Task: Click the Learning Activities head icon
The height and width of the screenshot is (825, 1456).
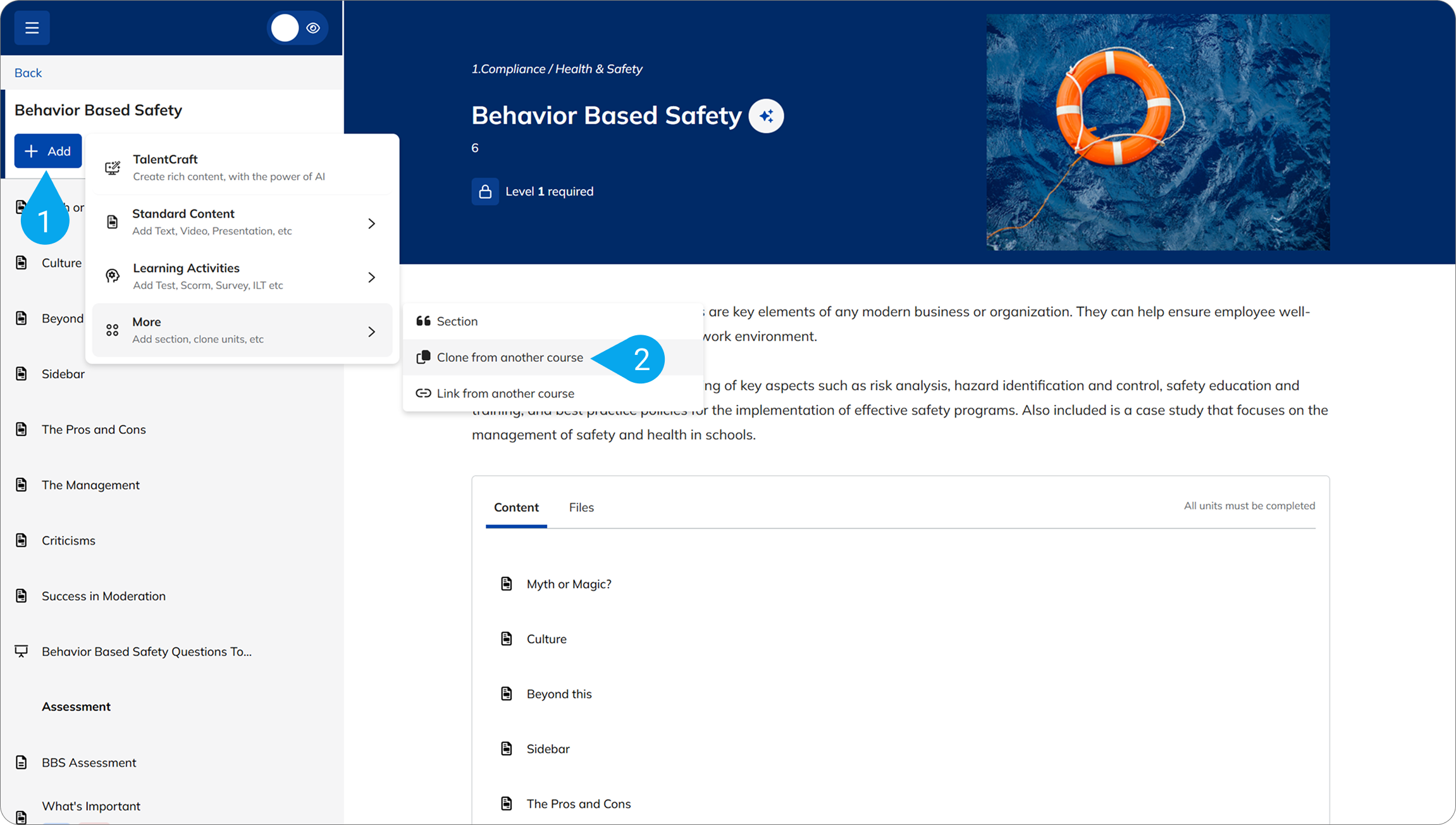Action: point(113,276)
